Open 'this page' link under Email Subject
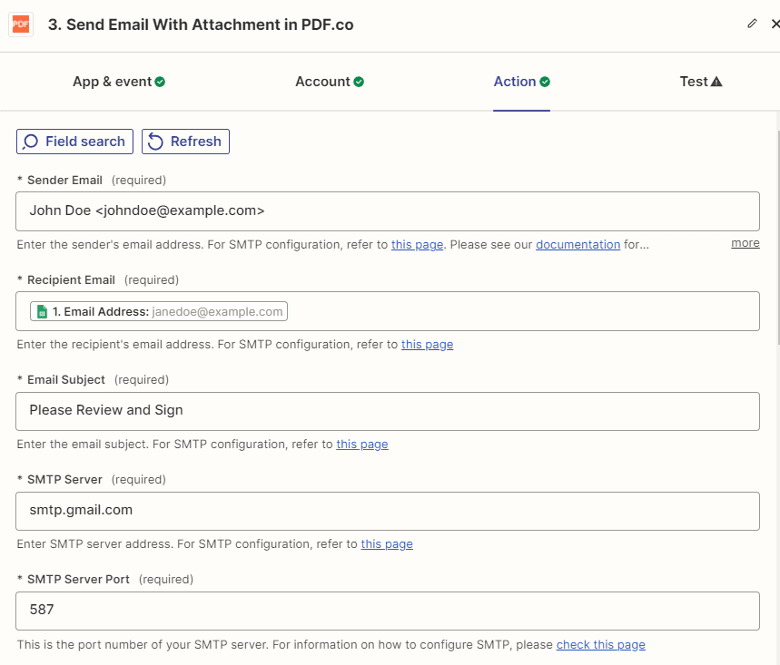This screenshot has height=665, width=780. (x=362, y=445)
